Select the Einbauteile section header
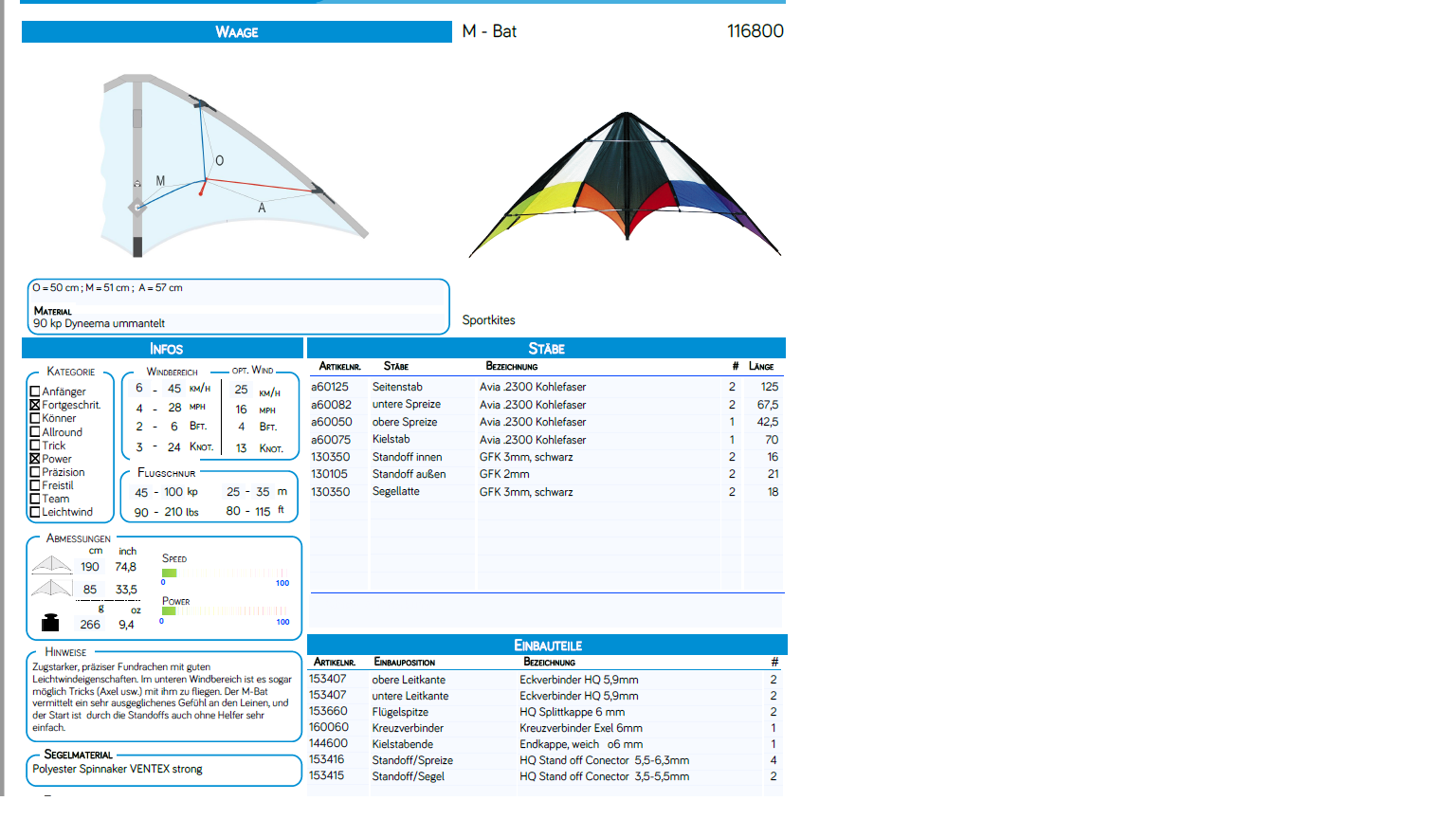The height and width of the screenshot is (819, 1456). pyautogui.click(x=547, y=646)
